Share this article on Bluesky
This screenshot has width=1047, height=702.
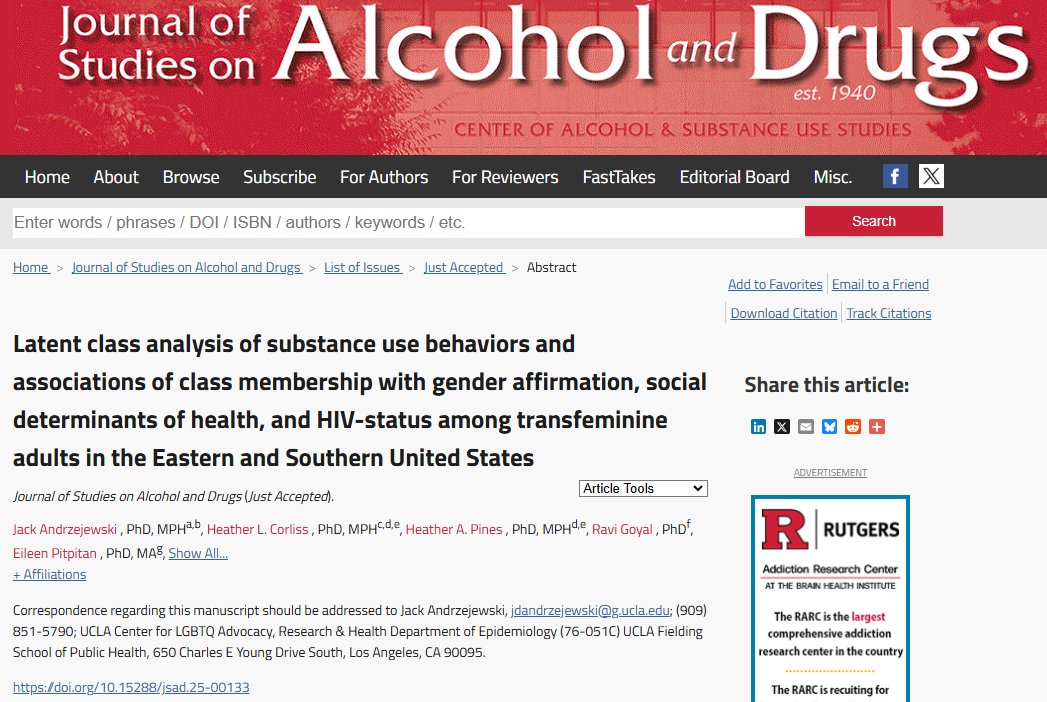tap(829, 427)
